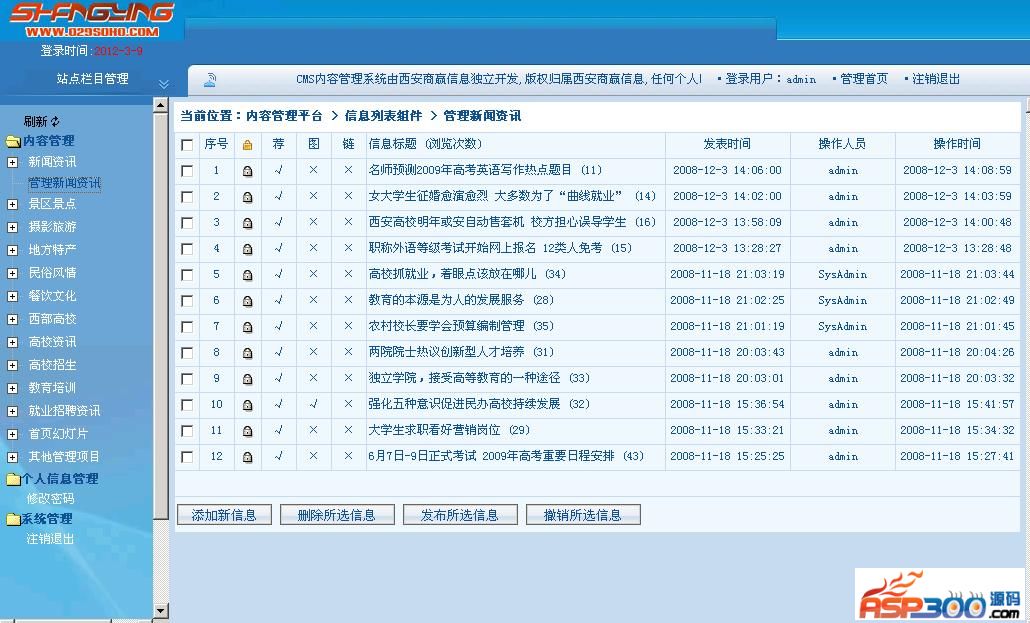Click the 注销退出 link in top bar
The width and height of the screenshot is (1030, 623).
tap(936, 79)
